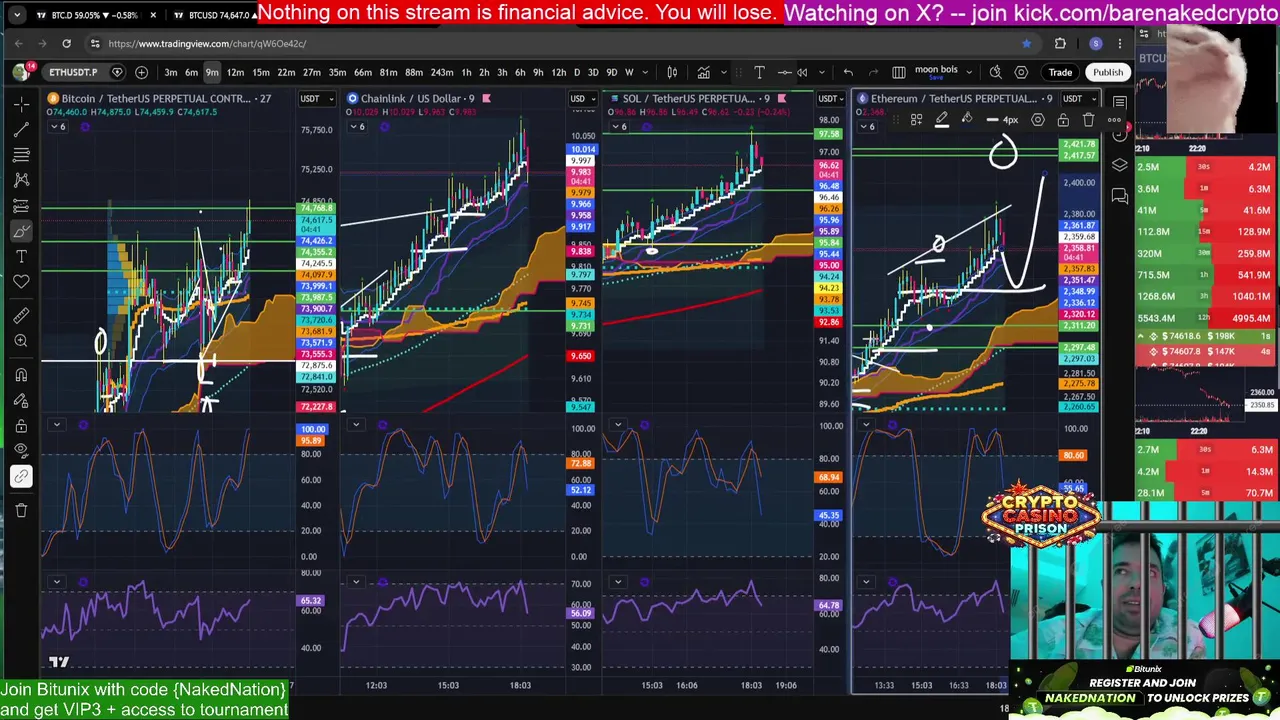The image size is (1280, 720).
Task: Expand the indicators favorites dropdown arrow
Action: pyautogui.click(x=725, y=72)
